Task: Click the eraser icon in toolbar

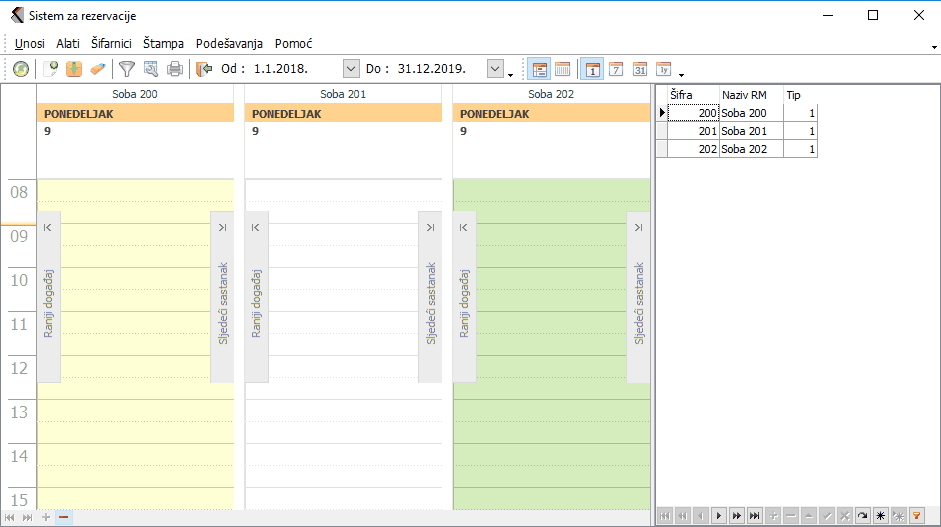Action: [97, 69]
